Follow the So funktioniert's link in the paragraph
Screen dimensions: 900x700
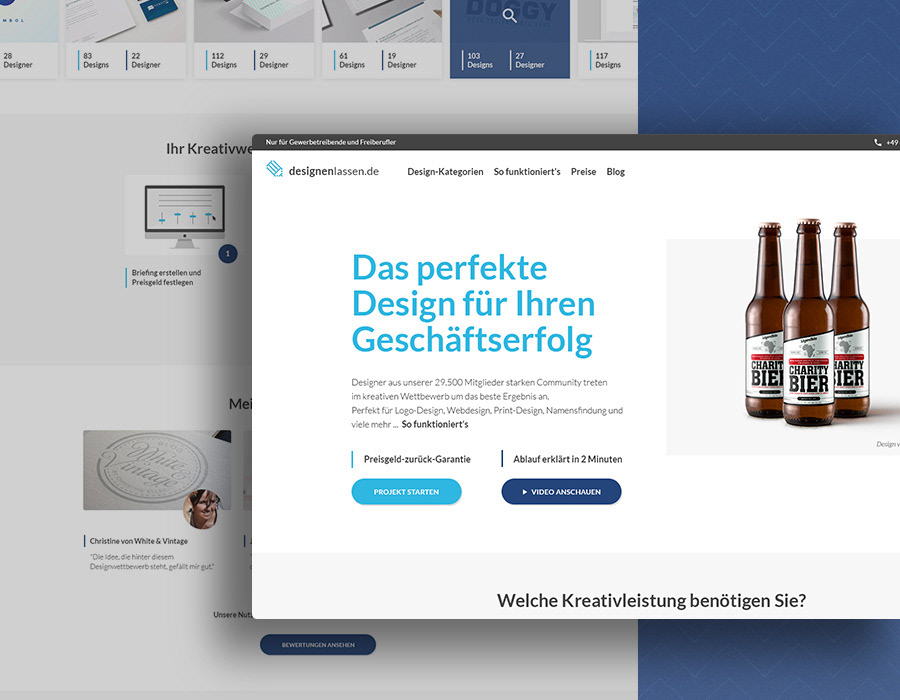point(435,424)
